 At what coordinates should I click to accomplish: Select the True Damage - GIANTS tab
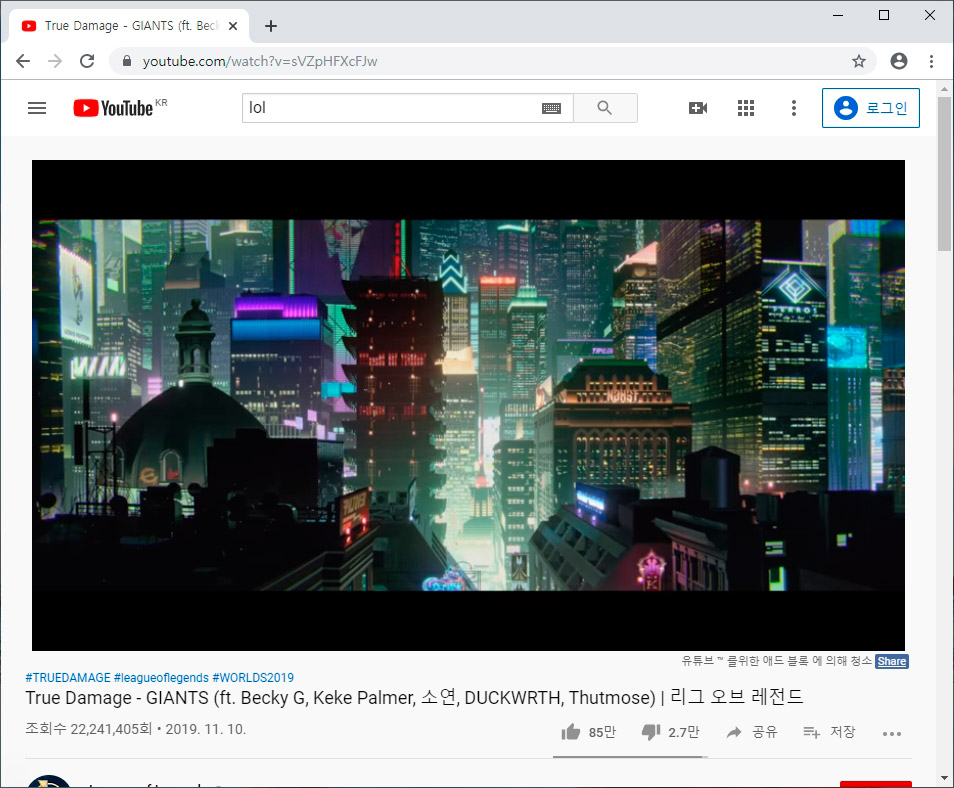pyautogui.click(x=129, y=26)
